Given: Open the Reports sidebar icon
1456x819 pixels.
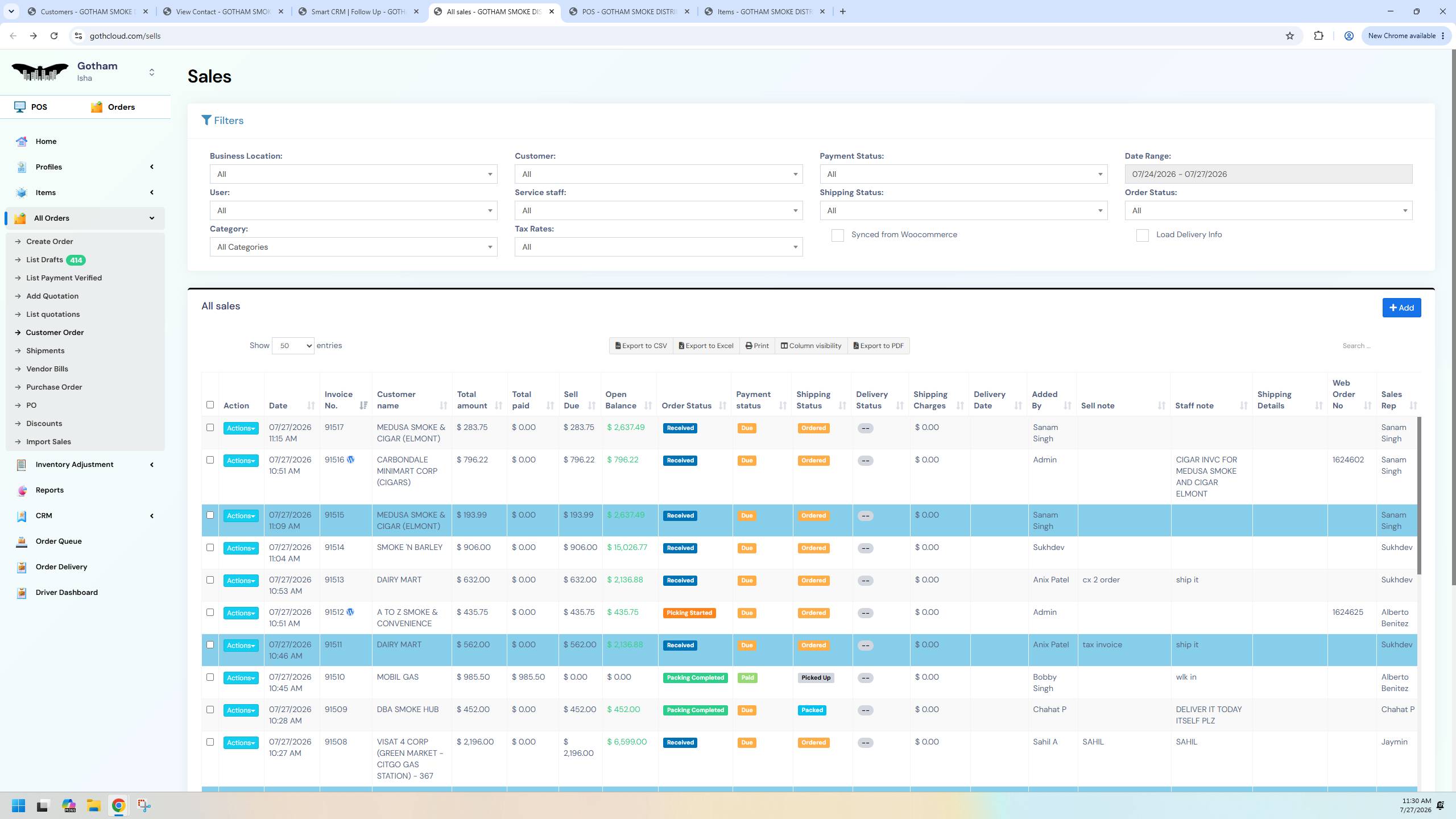Looking at the screenshot, I should (22, 490).
